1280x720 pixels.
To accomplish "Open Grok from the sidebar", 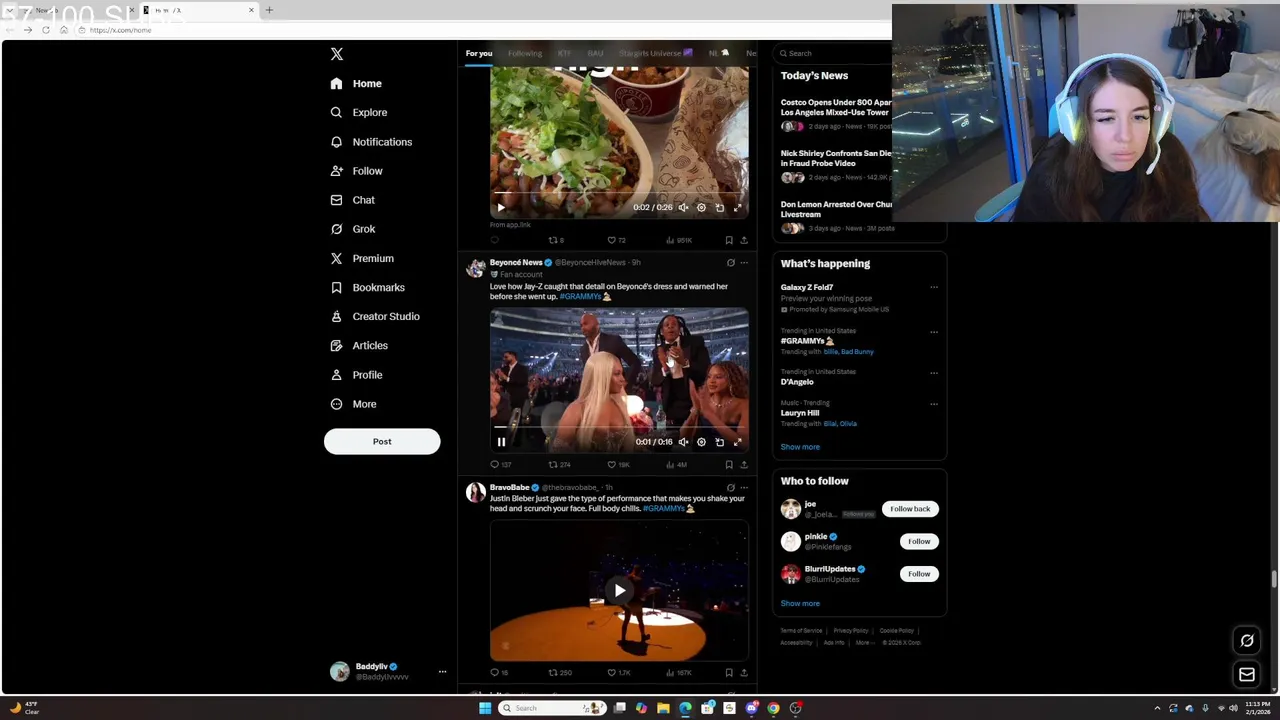I will point(353,229).
